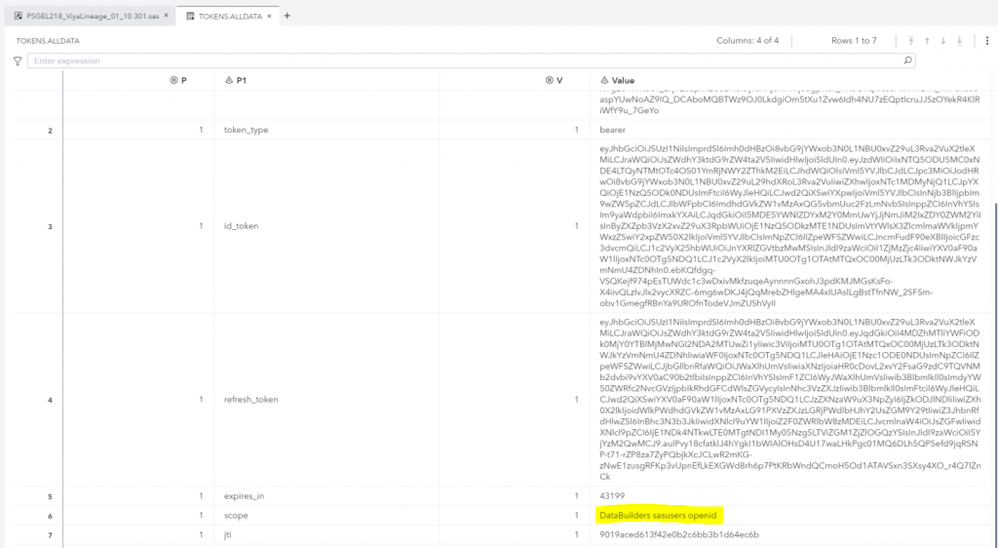Go to previous rows up arrow
The image size is (998, 548).
[927, 41]
